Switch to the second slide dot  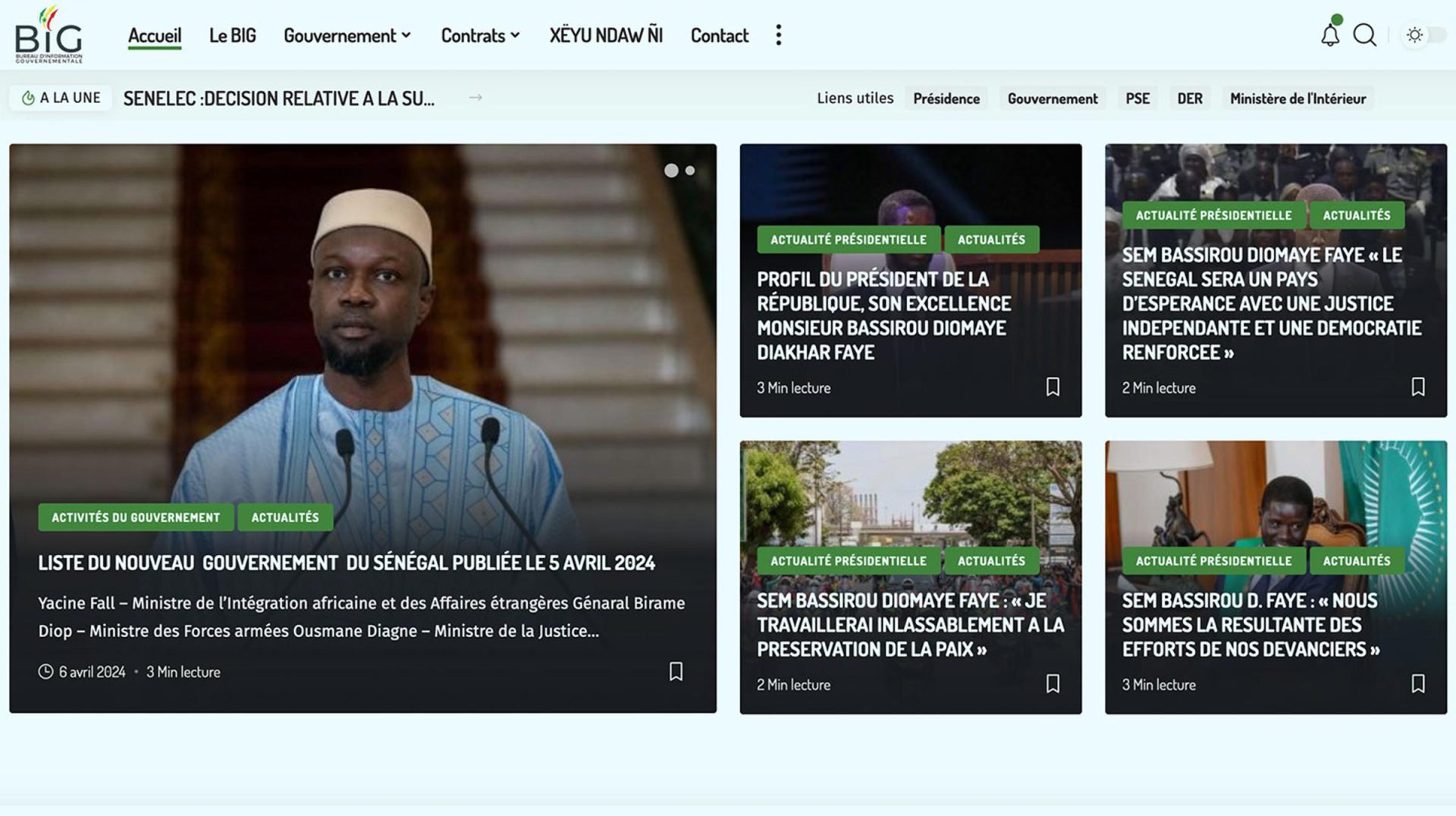pyautogui.click(x=690, y=171)
